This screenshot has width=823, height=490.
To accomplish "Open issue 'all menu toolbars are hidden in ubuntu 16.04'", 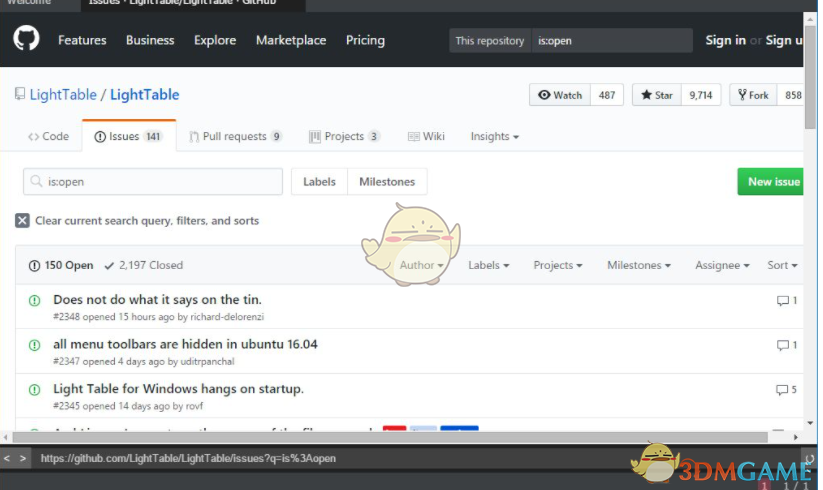I will click(x=185, y=344).
